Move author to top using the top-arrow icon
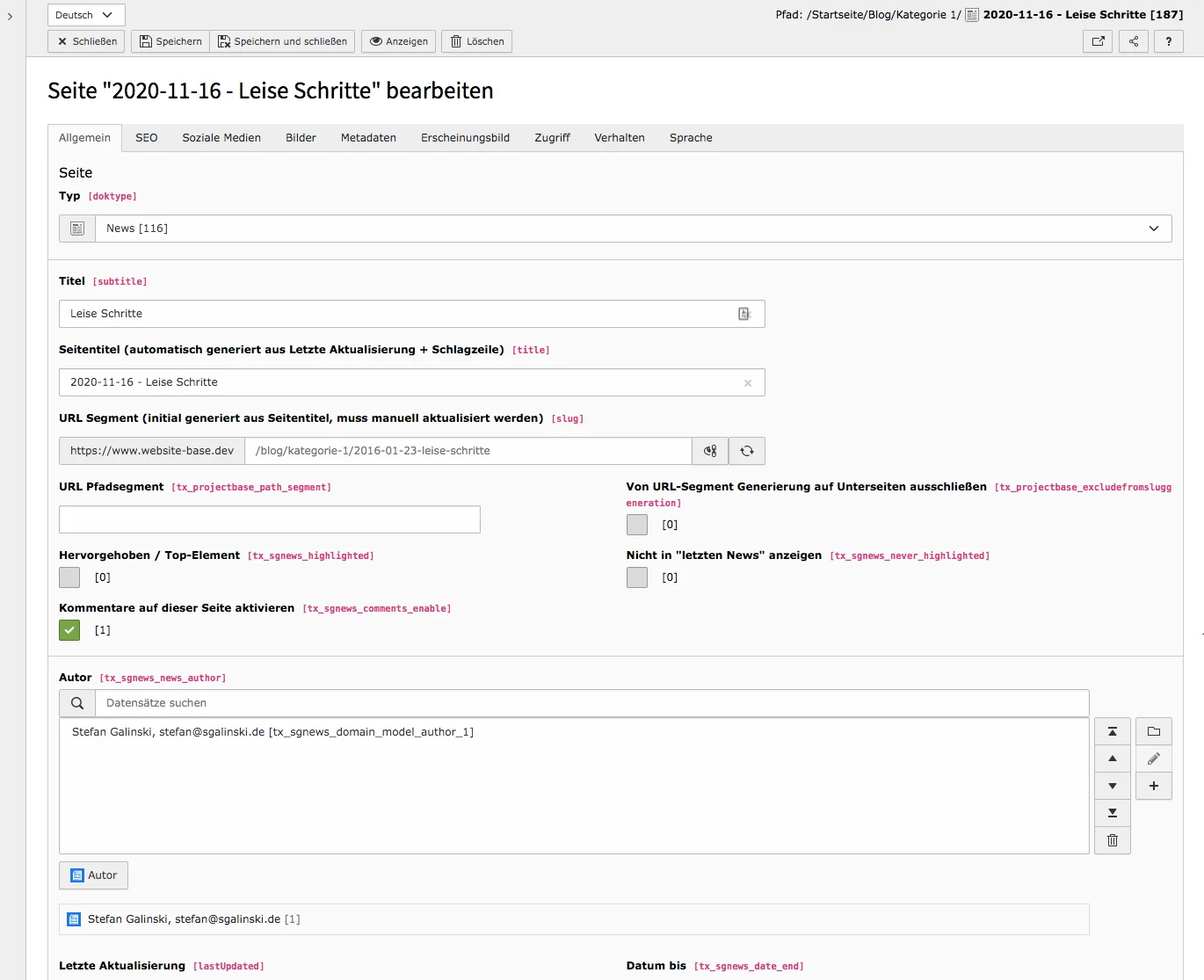 (1112, 730)
